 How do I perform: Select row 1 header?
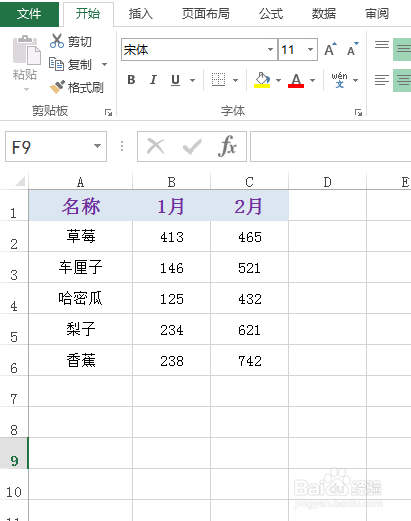(x=14, y=205)
